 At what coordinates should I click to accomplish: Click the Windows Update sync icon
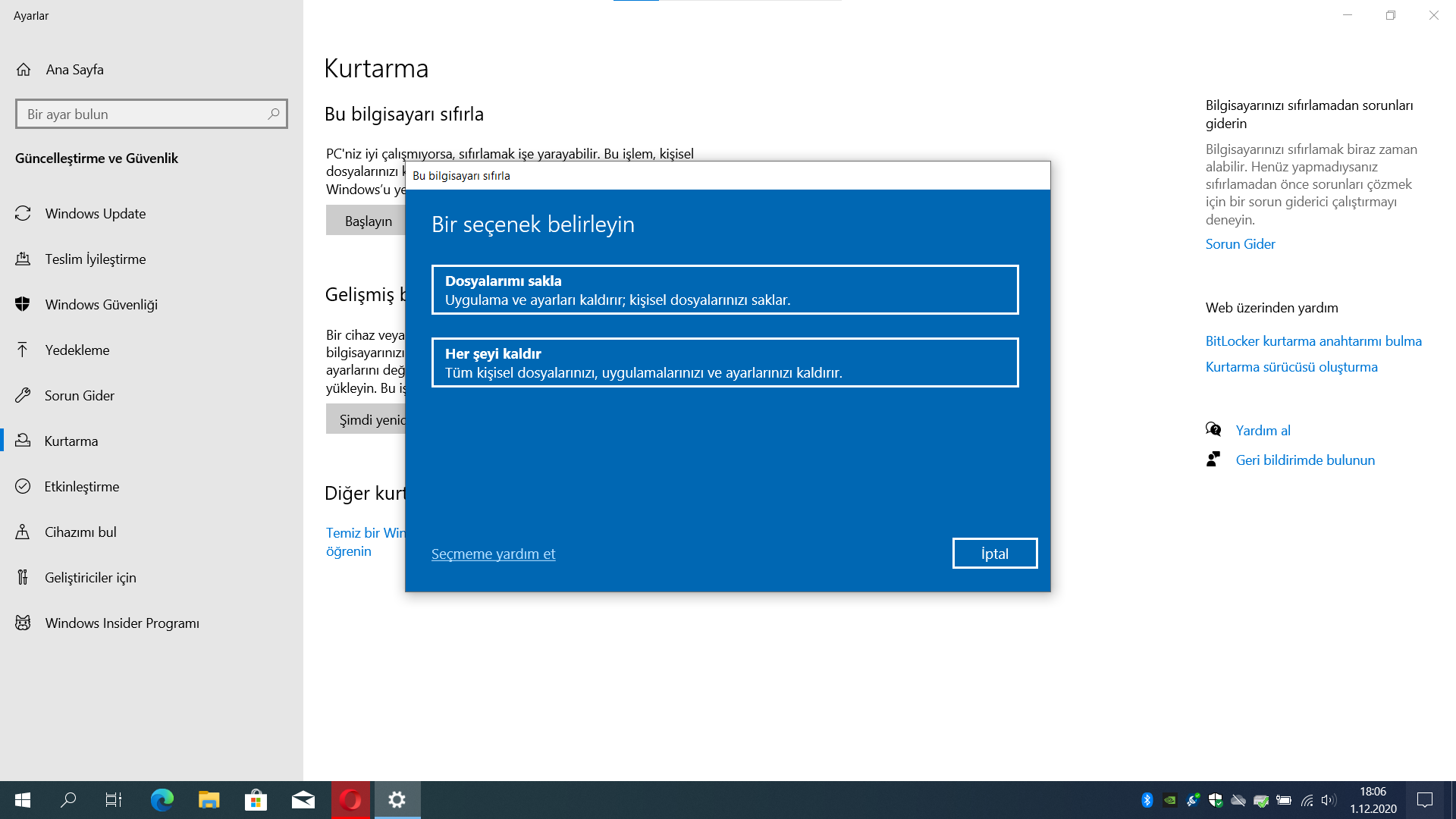[23, 214]
